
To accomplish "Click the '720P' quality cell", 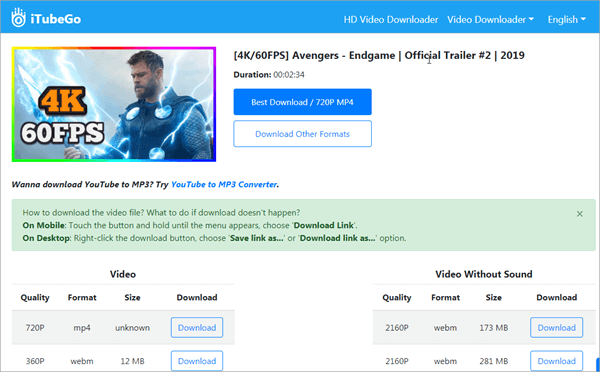I will 35,328.
